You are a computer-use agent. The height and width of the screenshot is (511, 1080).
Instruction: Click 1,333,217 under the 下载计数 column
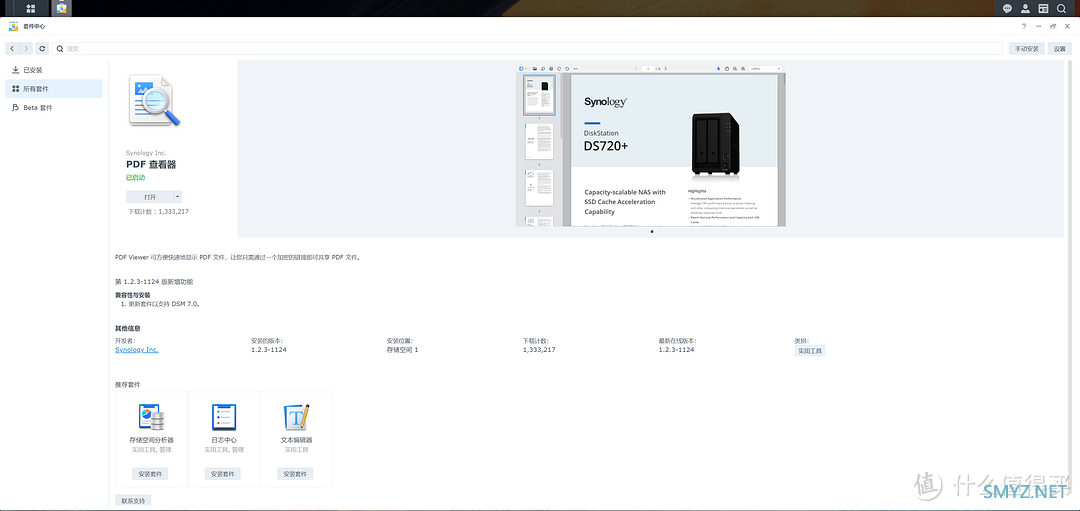(x=539, y=350)
